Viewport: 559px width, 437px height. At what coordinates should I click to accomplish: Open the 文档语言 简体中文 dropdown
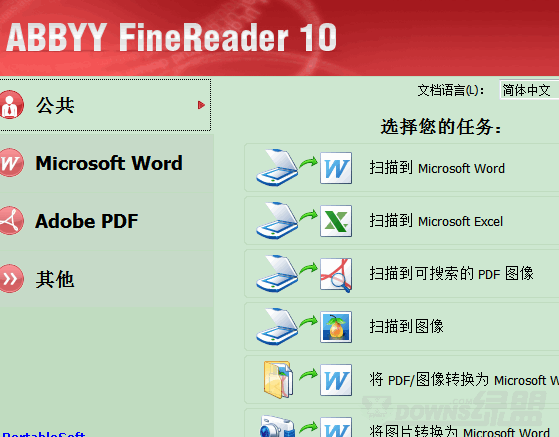tap(529, 90)
